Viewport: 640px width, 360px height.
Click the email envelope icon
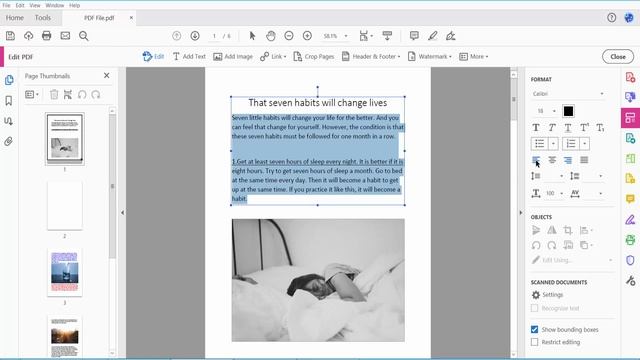(65, 36)
